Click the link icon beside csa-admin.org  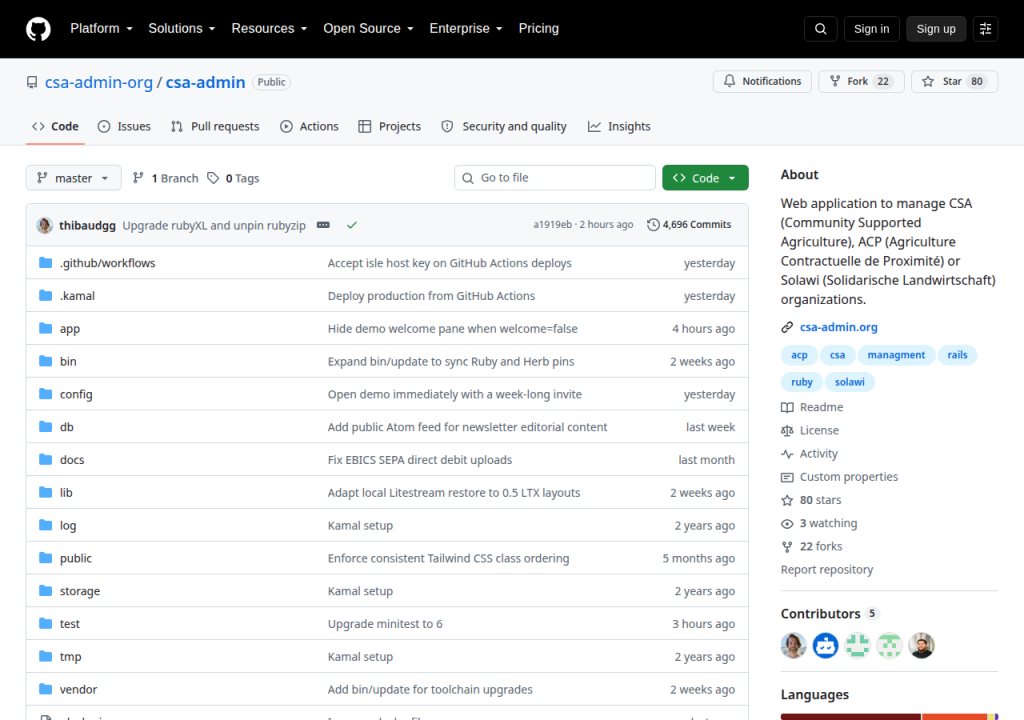click(x=787, y=327)
